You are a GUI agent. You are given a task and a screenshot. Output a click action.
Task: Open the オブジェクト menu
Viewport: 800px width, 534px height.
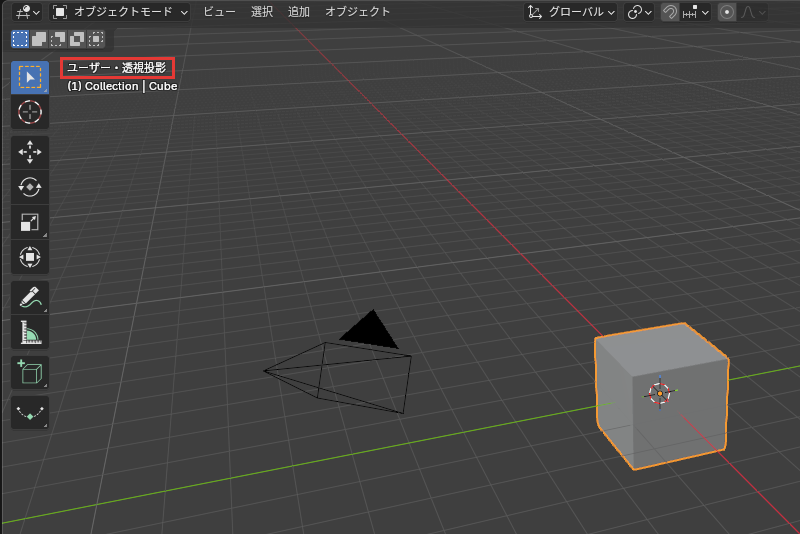pos(358,12)
